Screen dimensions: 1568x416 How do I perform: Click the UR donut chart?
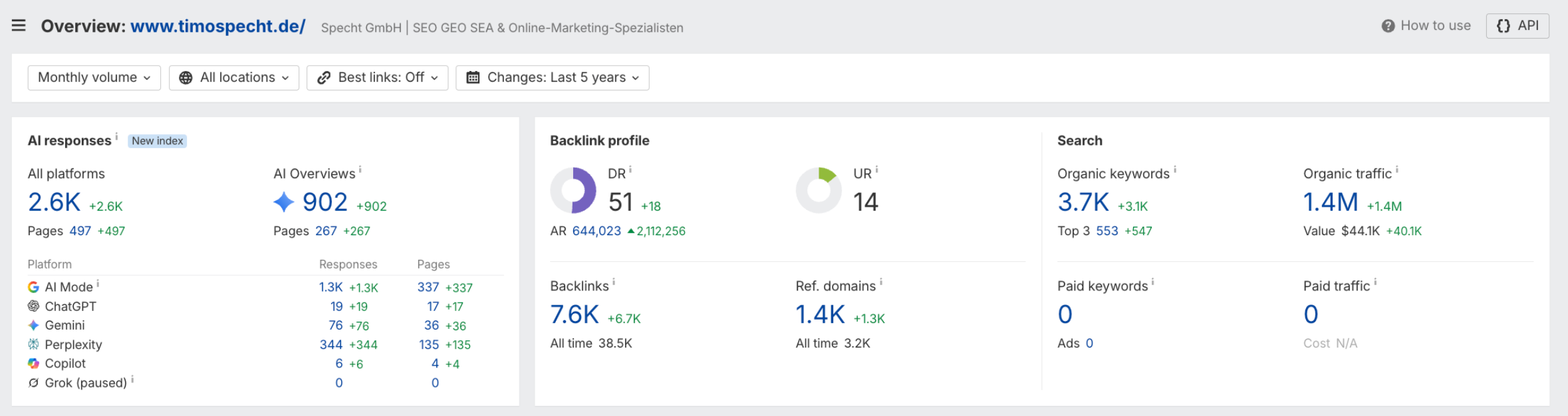819,190
